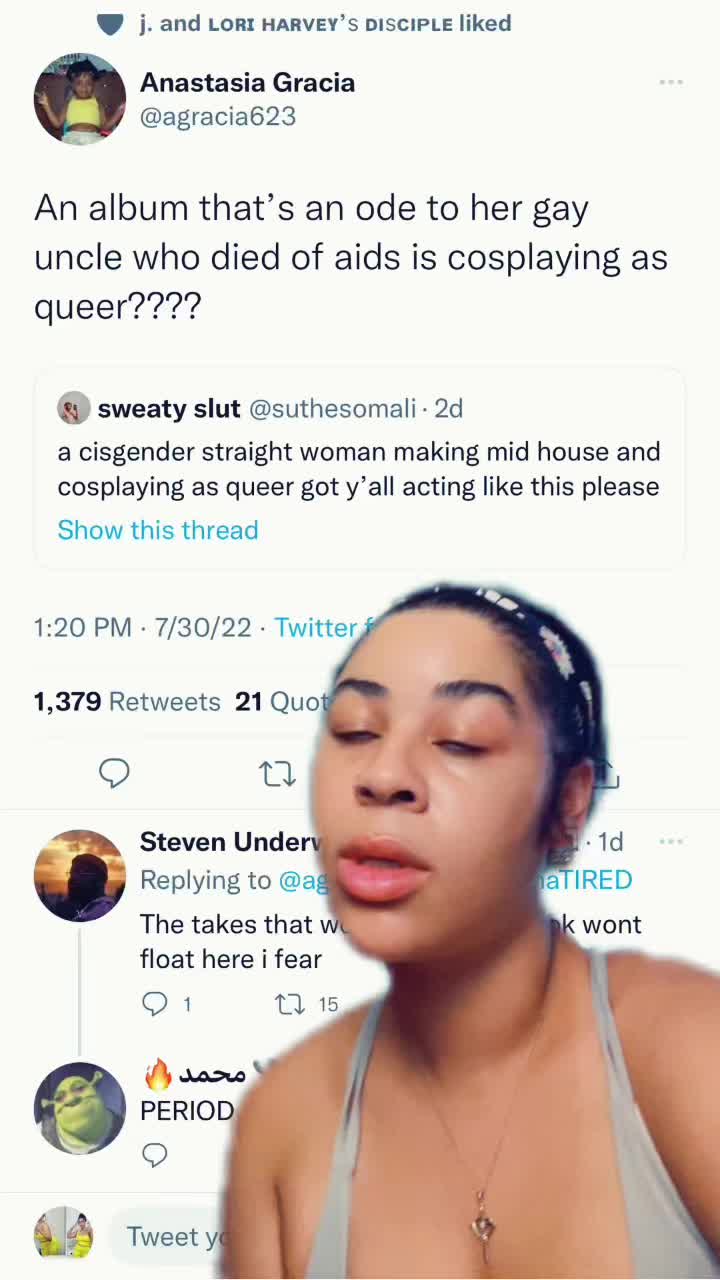Tap the reply icon on Steven's reply

[154, 1004]
